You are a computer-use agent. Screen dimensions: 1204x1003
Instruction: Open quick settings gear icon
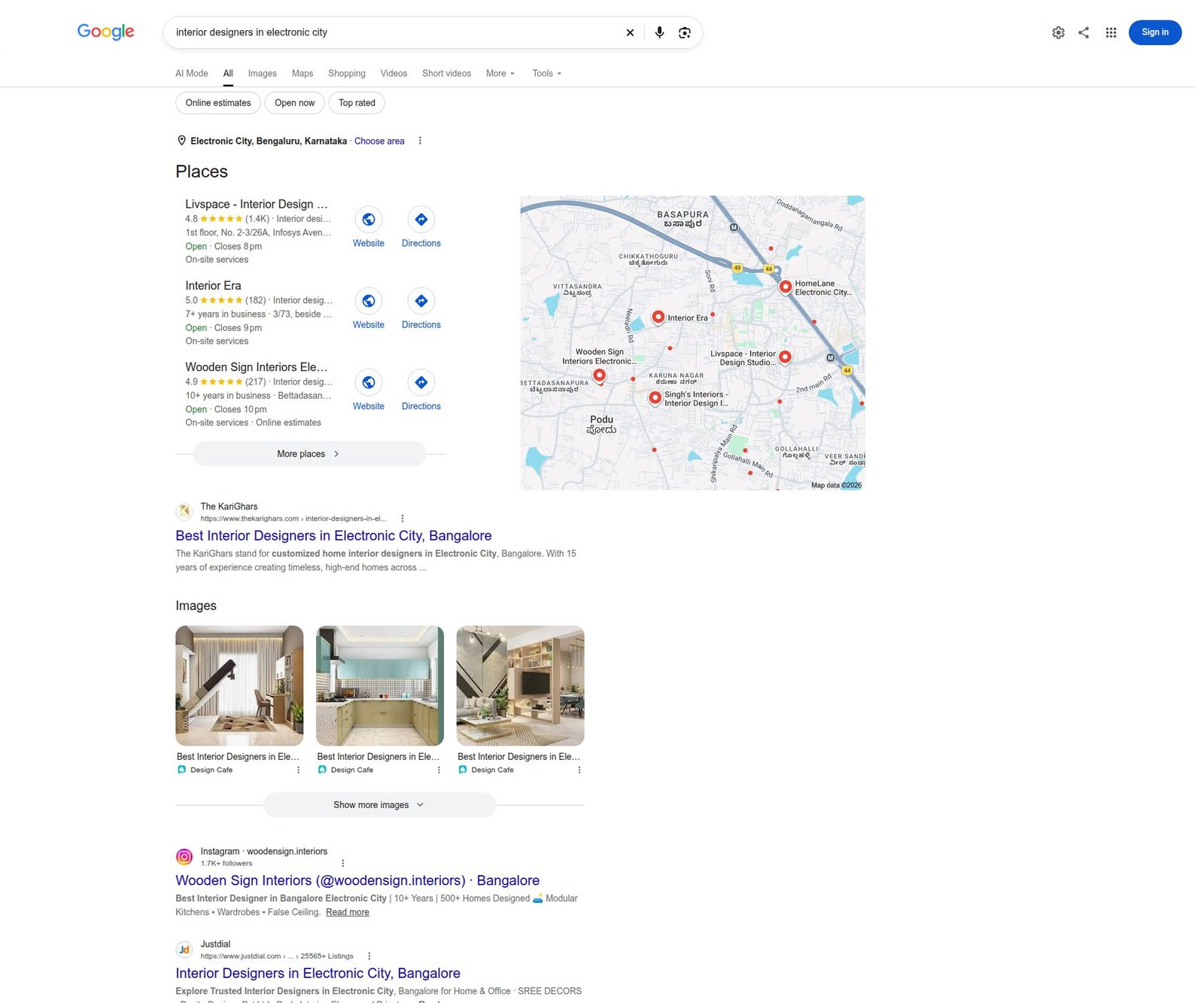[1058, 32]
